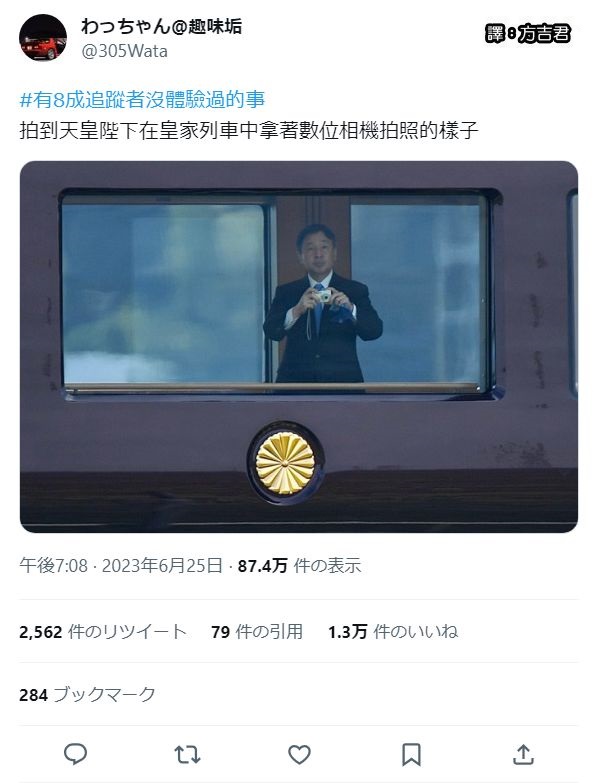Like the tweet with the heart icon
The width and height of the screenshot is (598, 783).
tap(299, 755)
